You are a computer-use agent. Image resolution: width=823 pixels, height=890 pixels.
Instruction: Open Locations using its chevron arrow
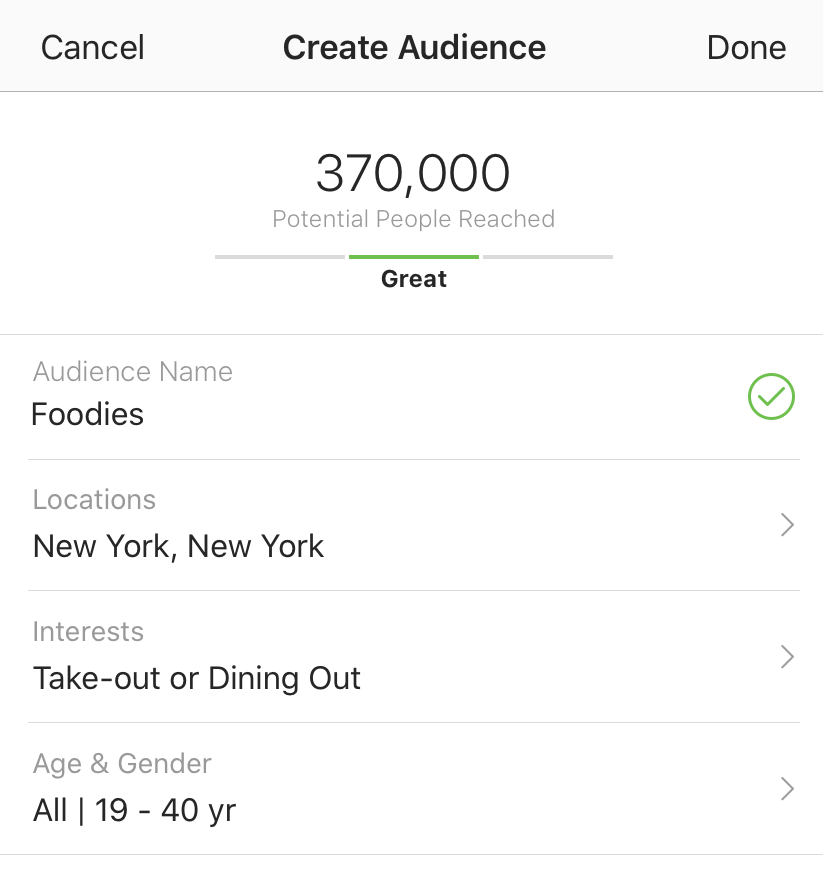[x=787, y=525]
